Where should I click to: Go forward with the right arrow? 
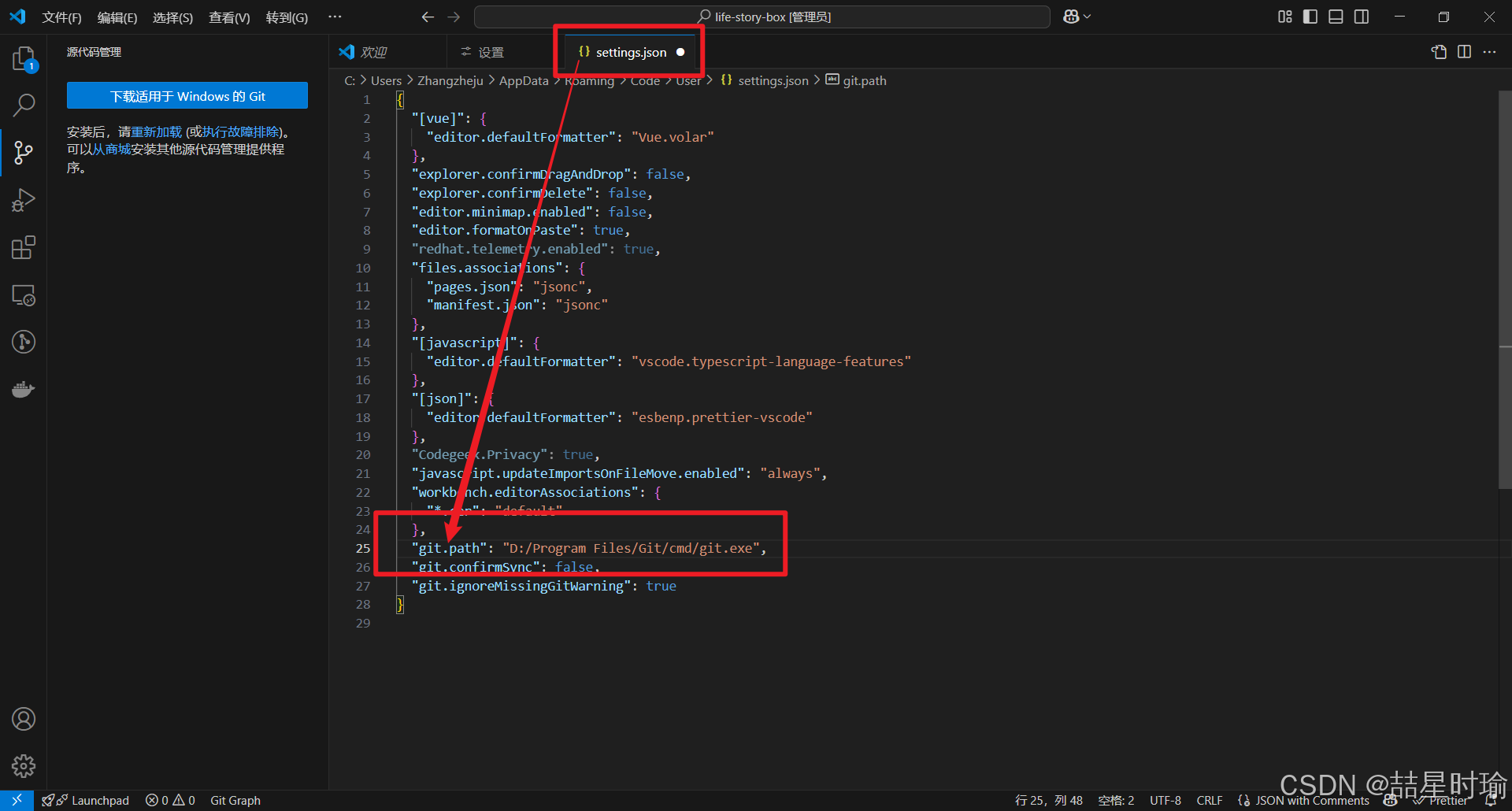[x=454, y=17]
